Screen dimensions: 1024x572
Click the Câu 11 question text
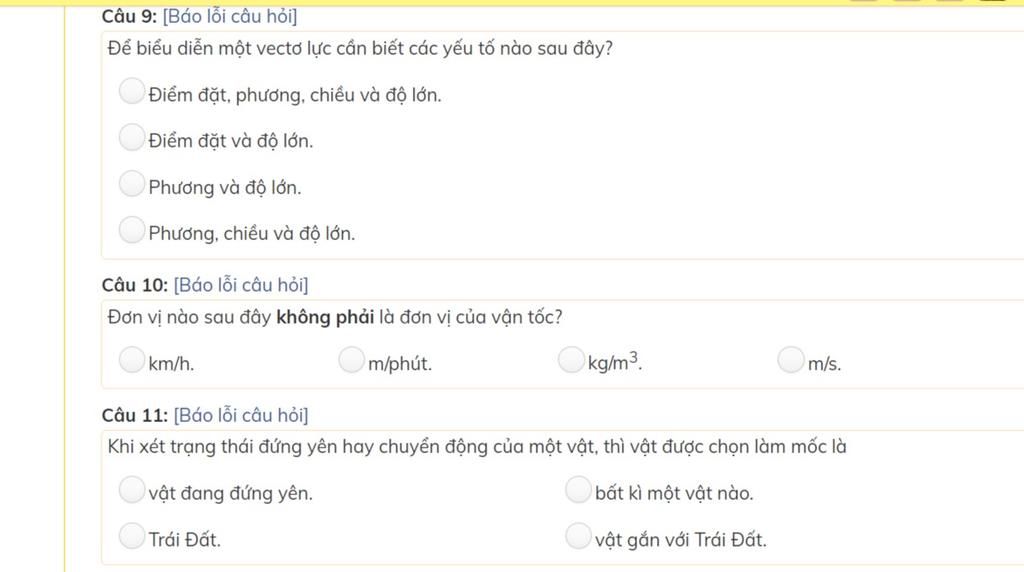coord(477,447)
